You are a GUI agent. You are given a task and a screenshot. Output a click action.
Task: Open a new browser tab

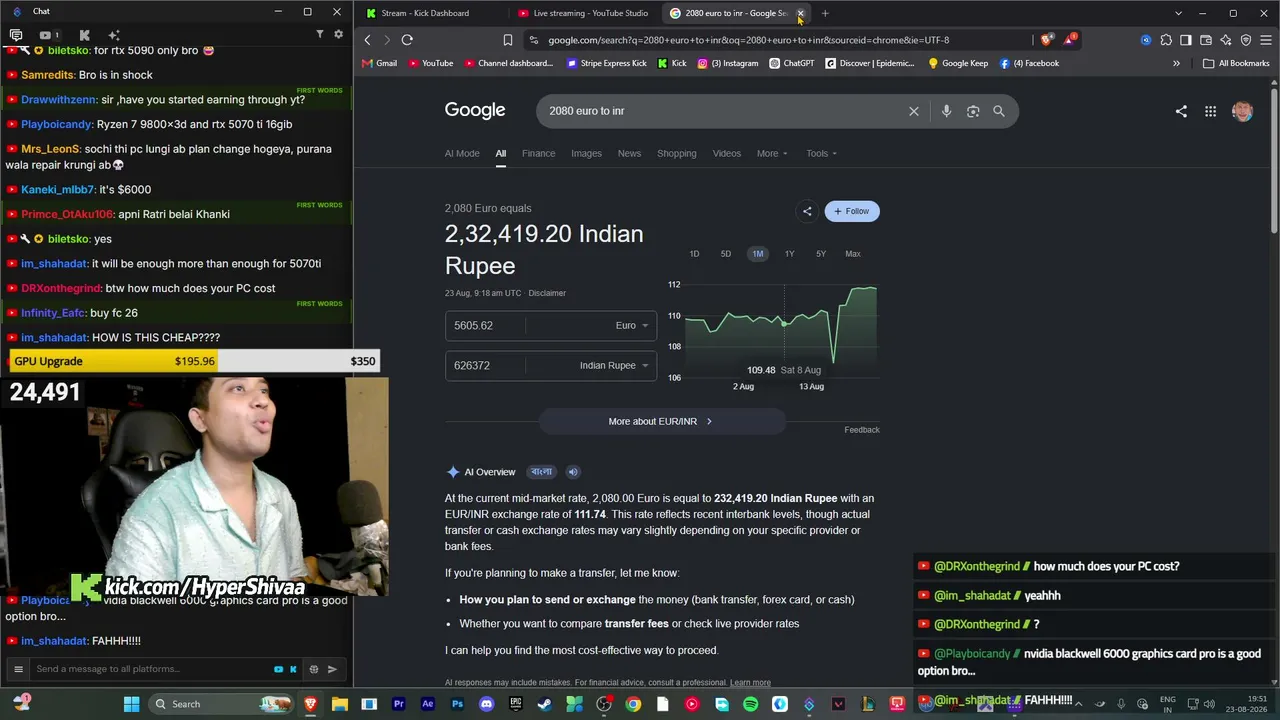825,13
